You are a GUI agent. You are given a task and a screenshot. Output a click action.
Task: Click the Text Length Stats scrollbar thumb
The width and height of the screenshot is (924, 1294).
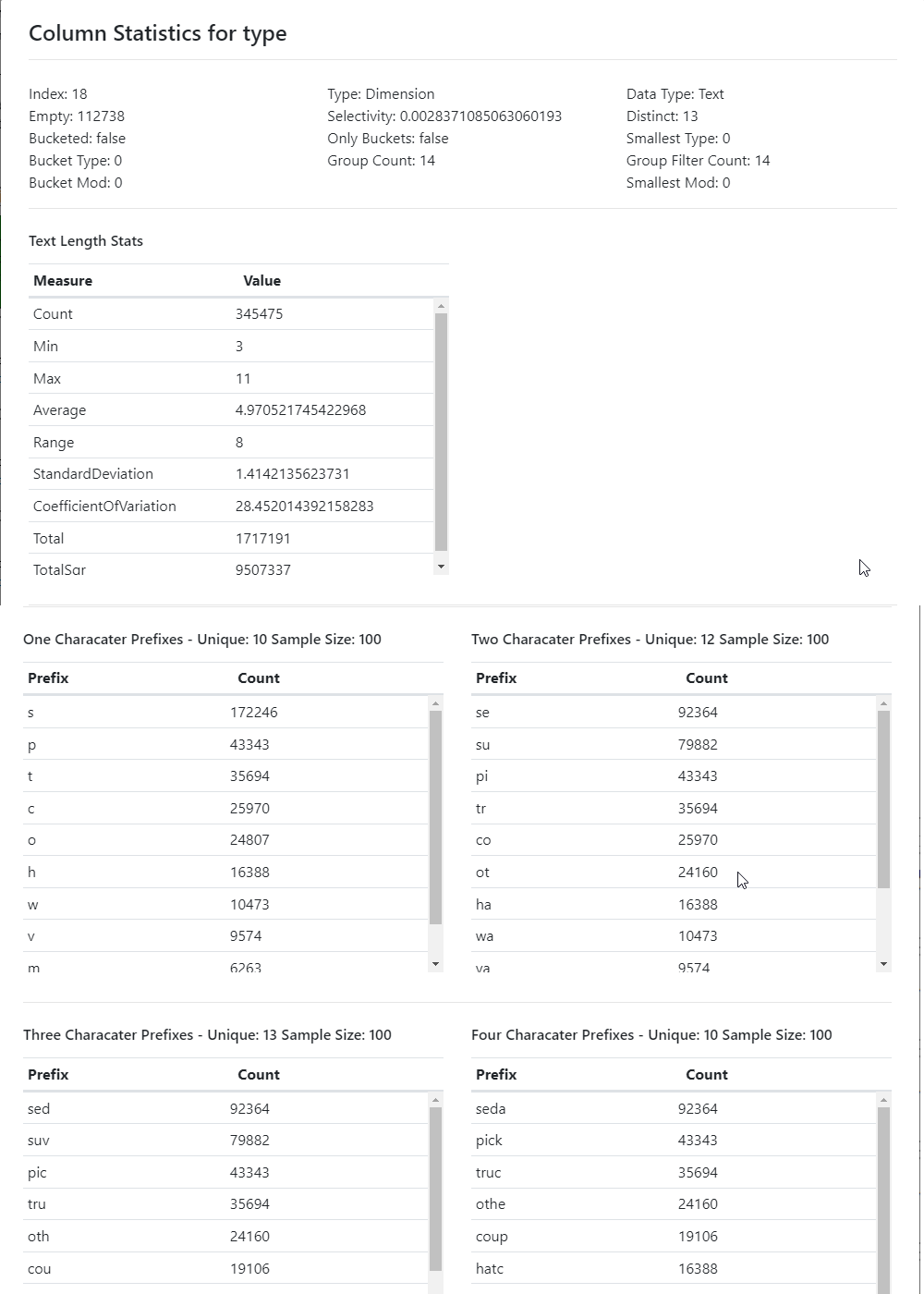441,432
